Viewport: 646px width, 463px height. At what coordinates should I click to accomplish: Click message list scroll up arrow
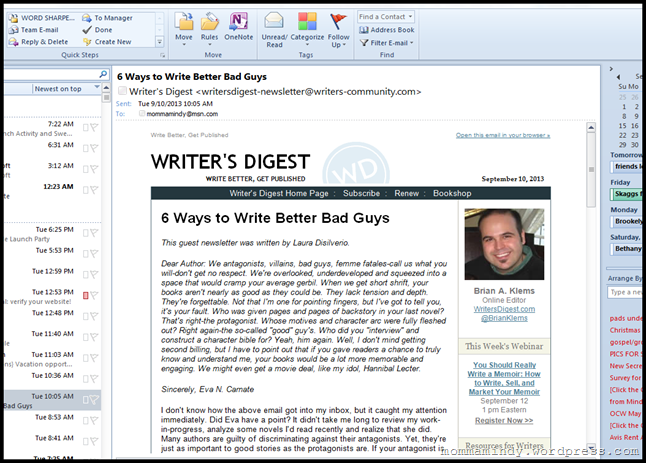106,87
